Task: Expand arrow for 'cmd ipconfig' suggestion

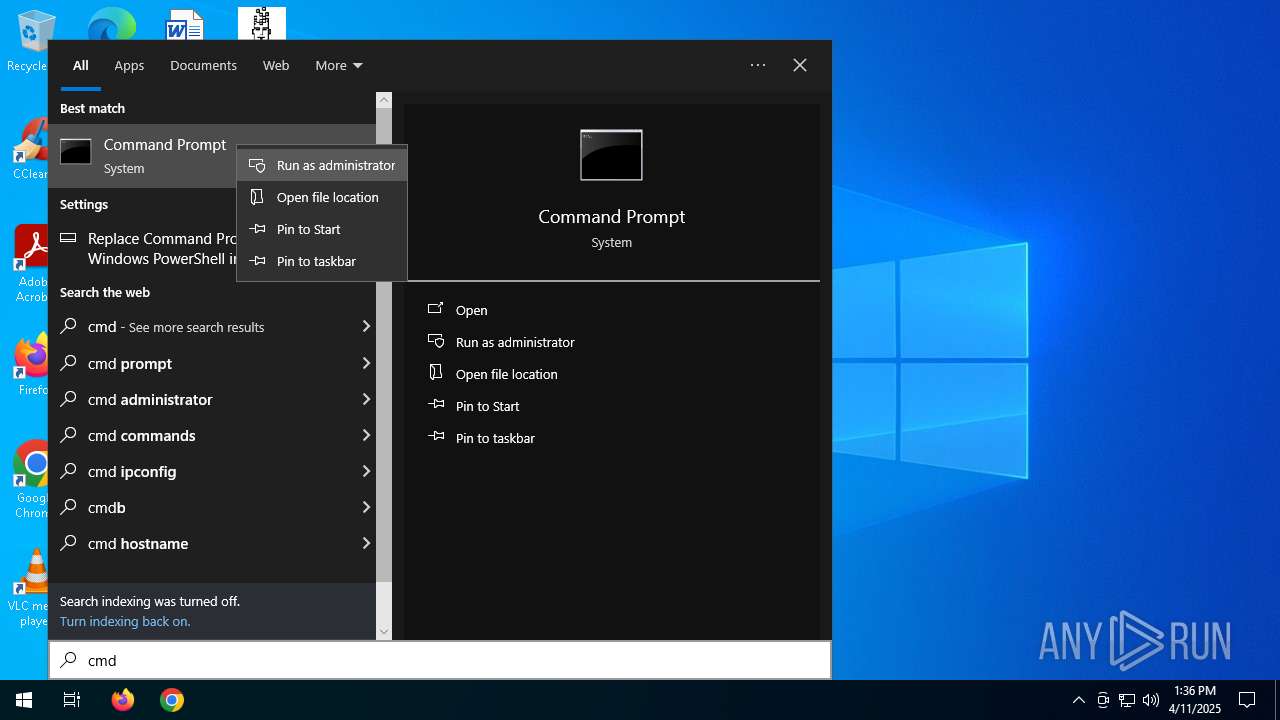Action: (366, 471)
